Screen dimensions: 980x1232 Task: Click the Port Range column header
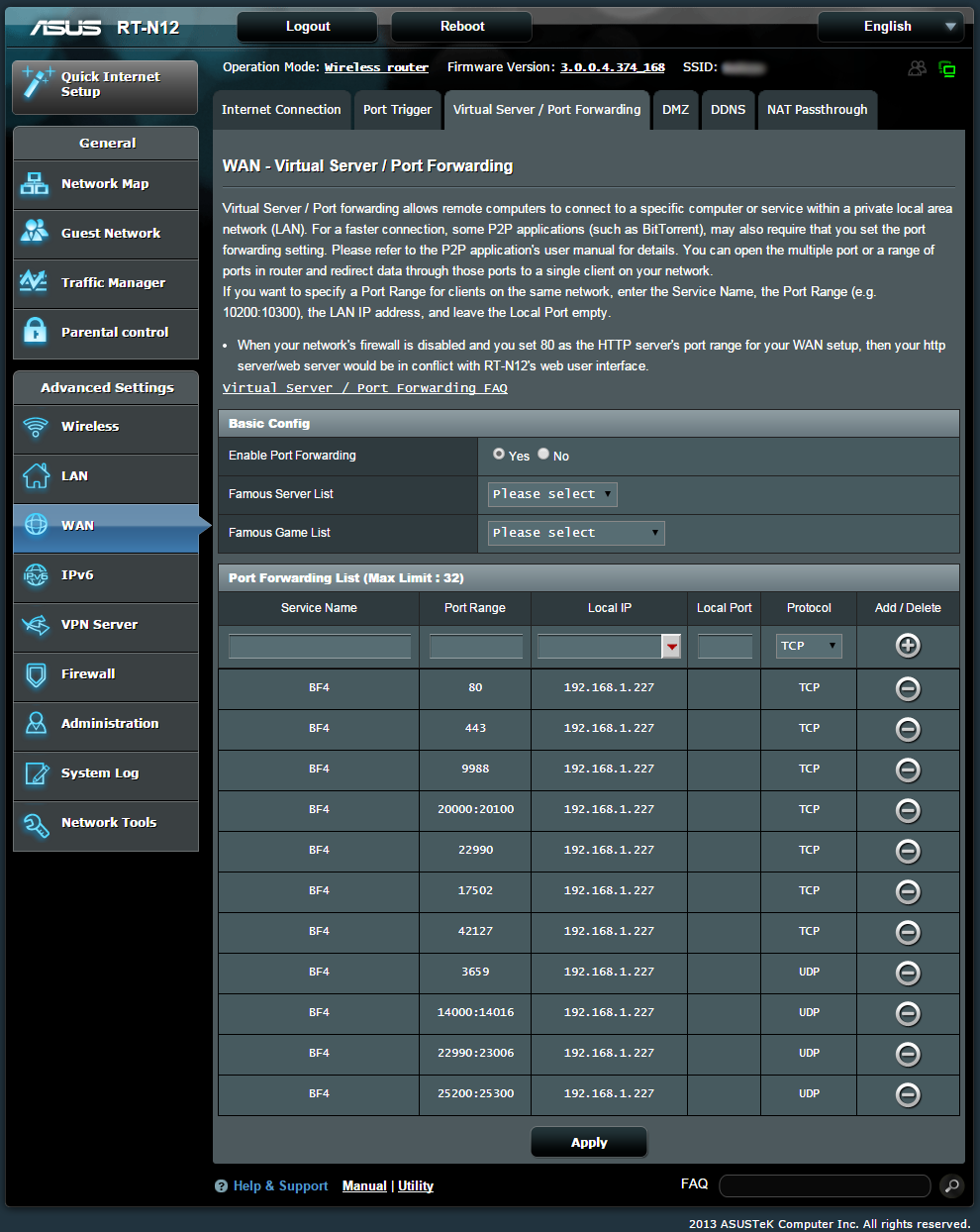(x=475, y=608)
